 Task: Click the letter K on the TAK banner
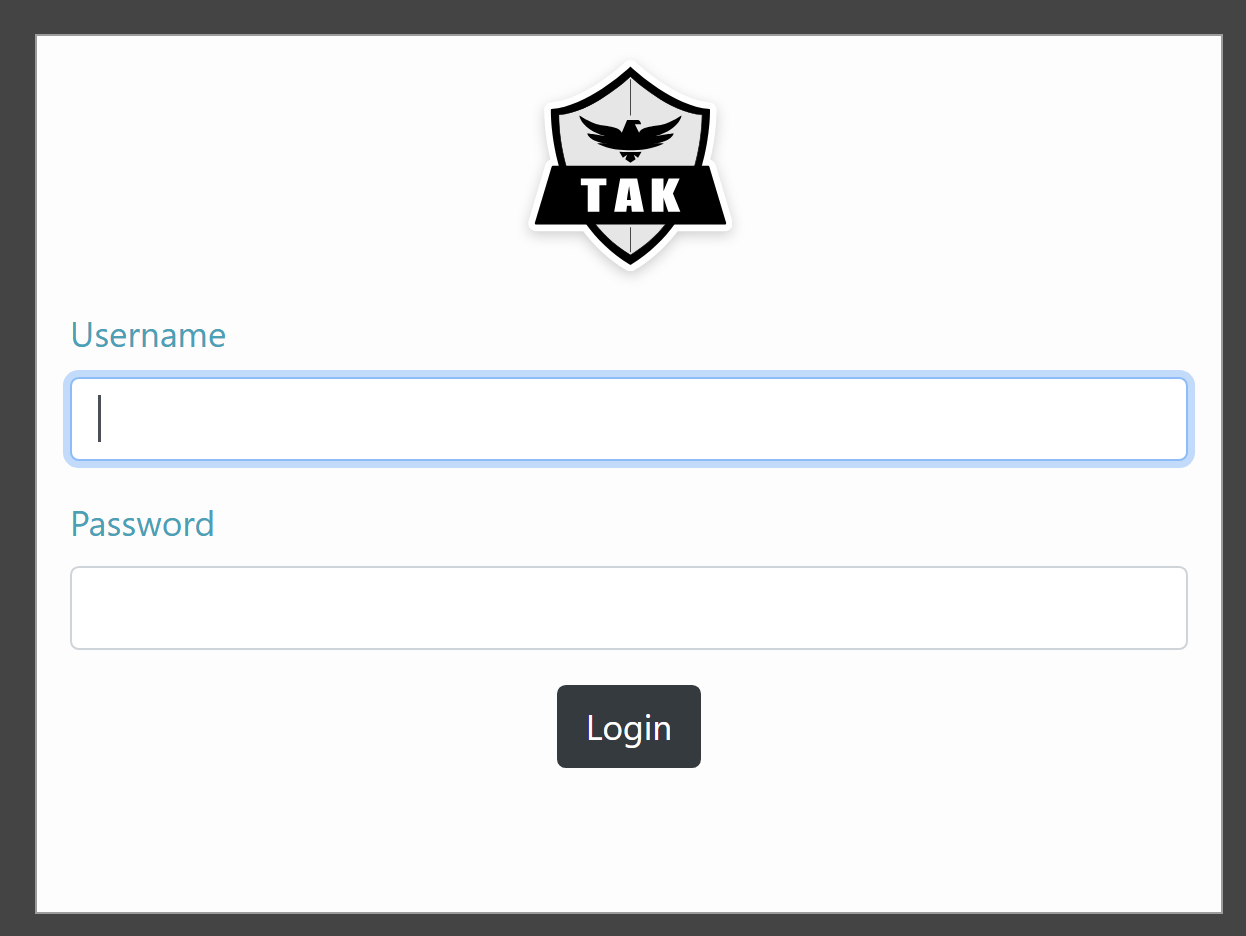667,195
